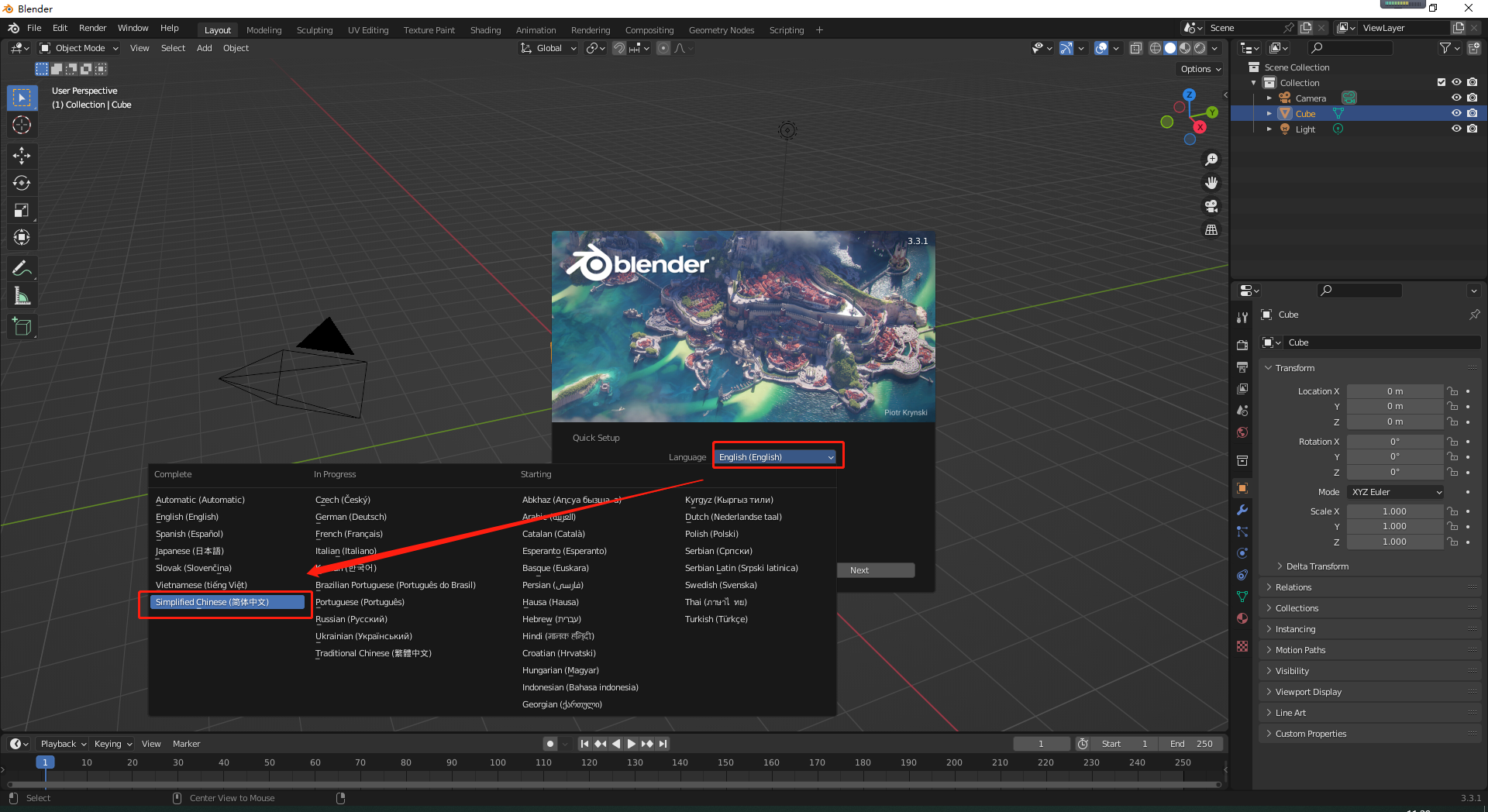This screenshot has height=812, width=1488.
Task: Select the Move tool in the toolbar
Action: (x=22, y=156)
